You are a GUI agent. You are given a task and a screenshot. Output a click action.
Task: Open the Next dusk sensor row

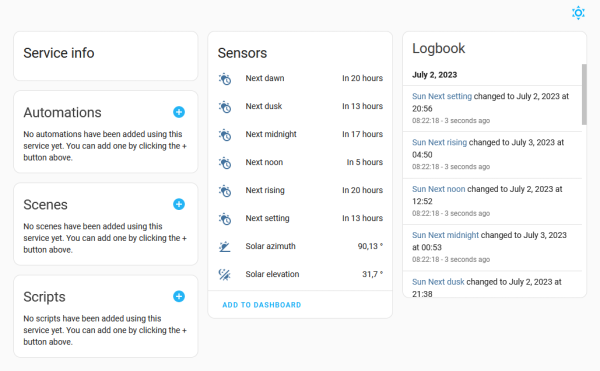coord(300,106)
